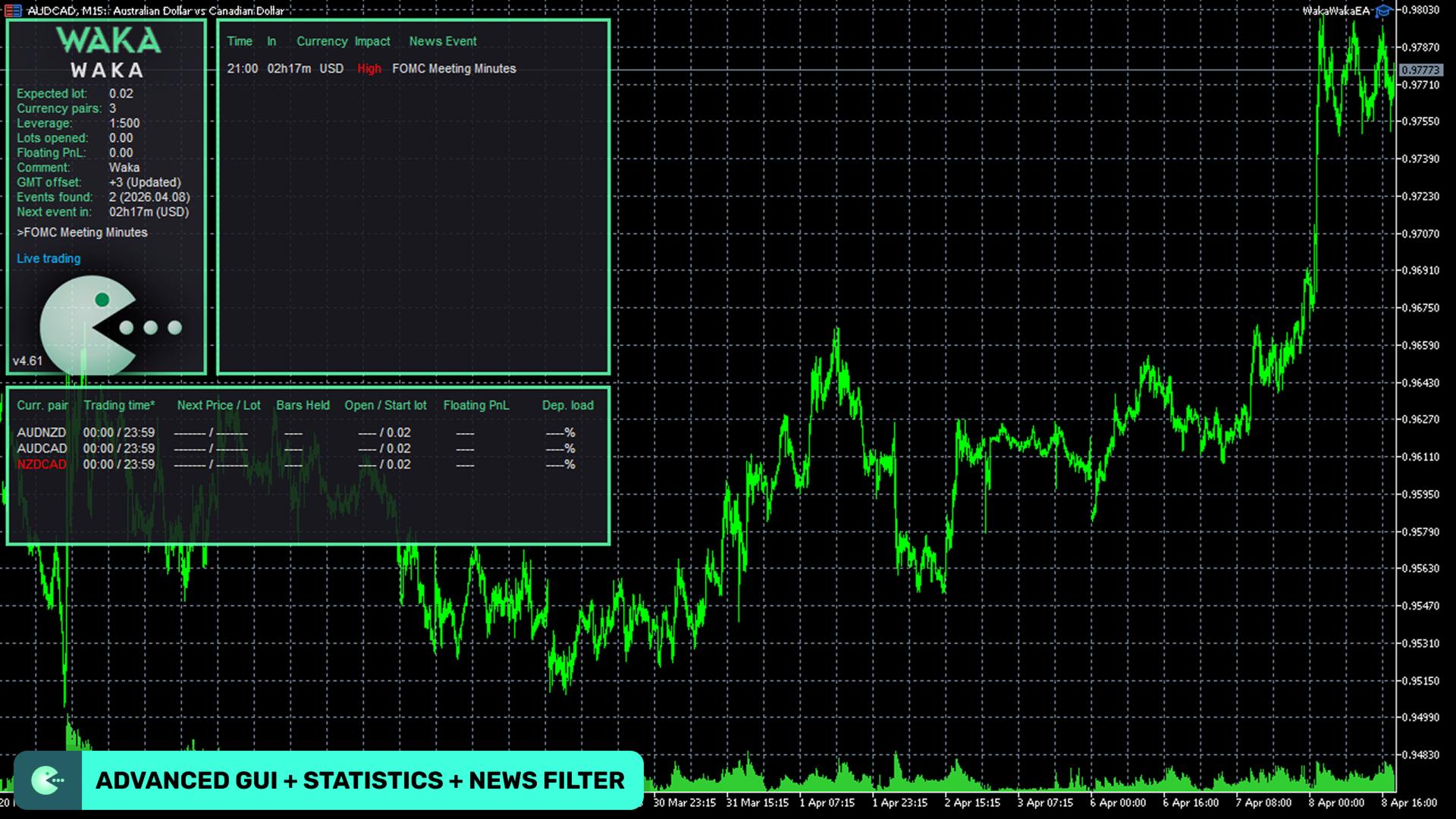
Task: Click the red NZDCAD pair row
Action: click(296, 465)
